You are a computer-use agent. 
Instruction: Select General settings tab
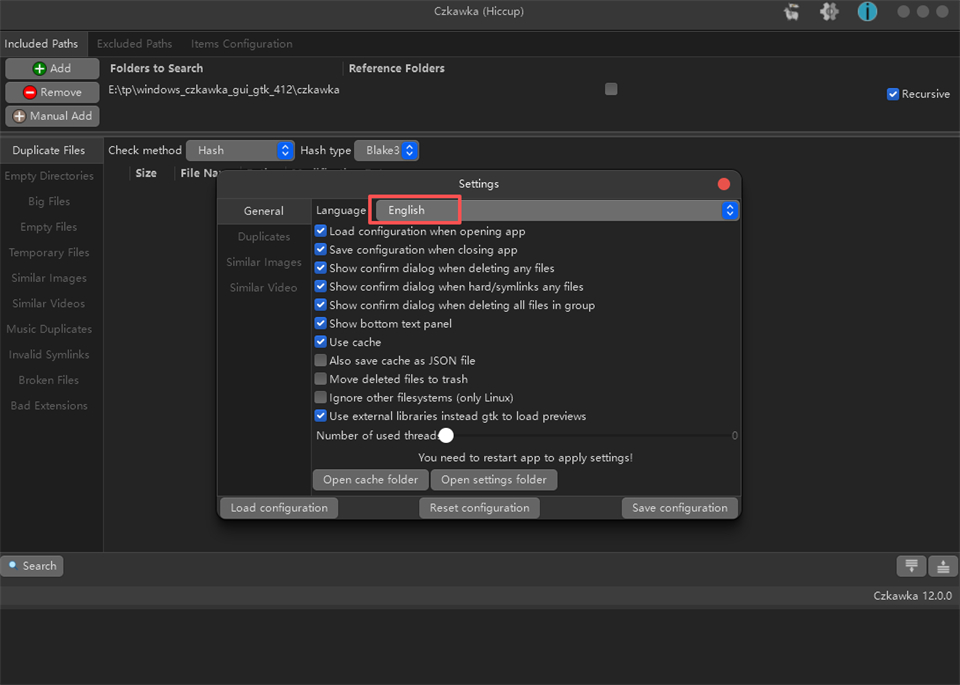[x=264, y=211]
